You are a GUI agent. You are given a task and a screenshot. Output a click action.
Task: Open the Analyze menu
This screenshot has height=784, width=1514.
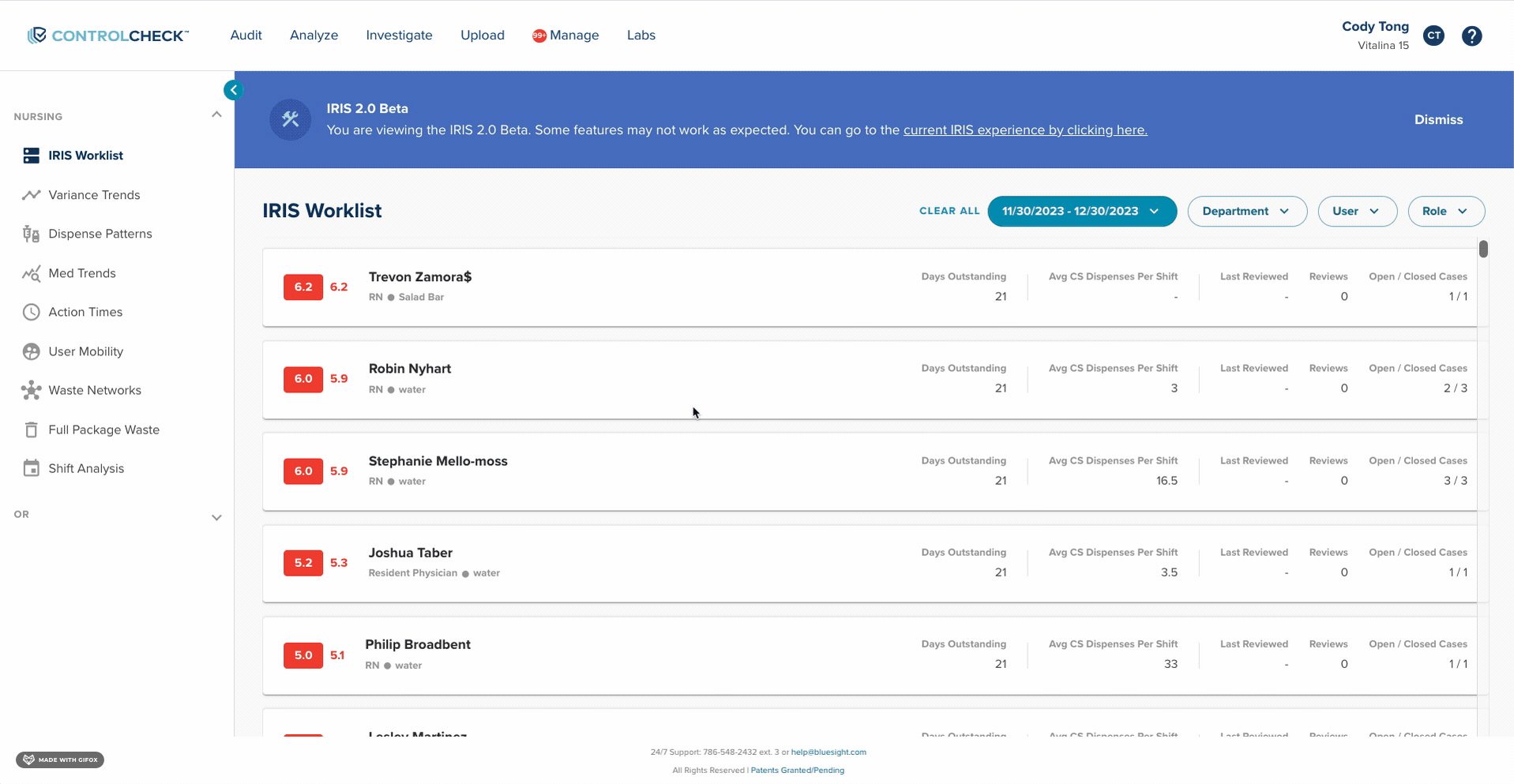pyautogui.click(x=314, y=36)
